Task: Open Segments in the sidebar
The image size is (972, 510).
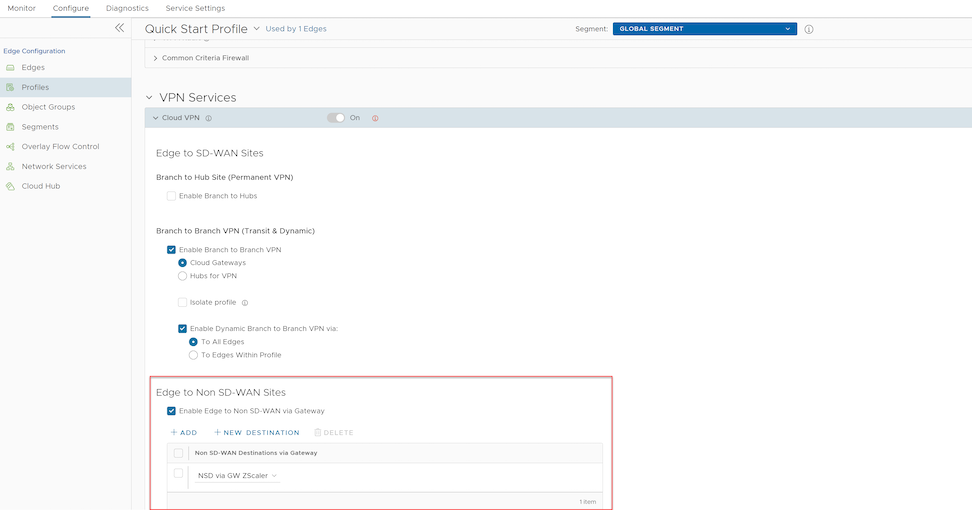Action: tap(39, 127)
